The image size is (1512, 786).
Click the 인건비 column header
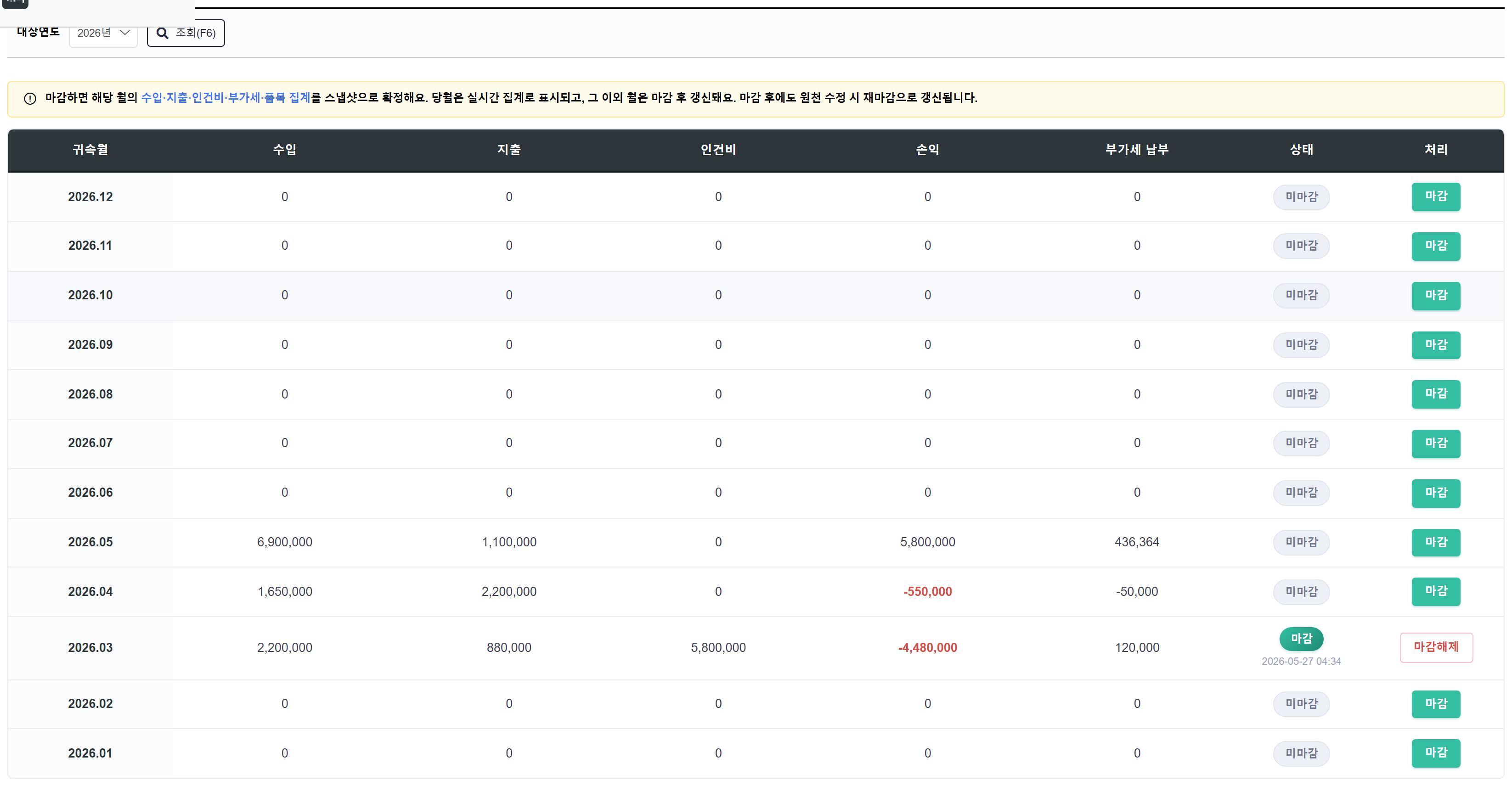718,150
